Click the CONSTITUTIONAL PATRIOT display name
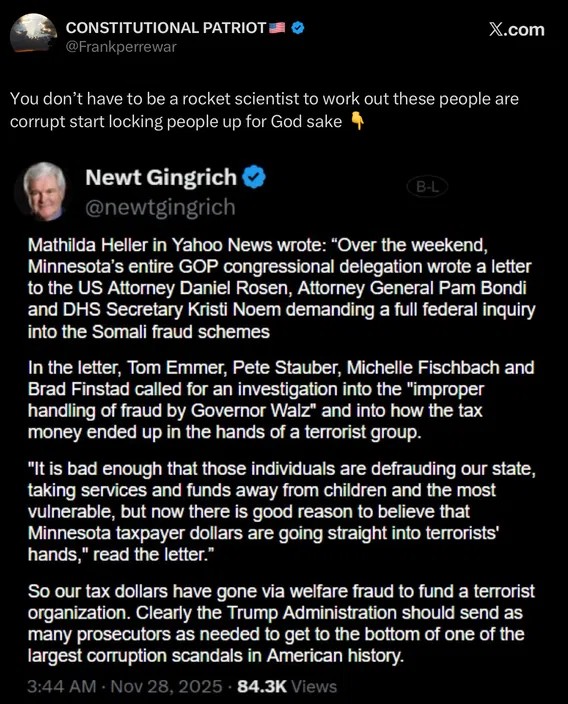 (166, 28)
